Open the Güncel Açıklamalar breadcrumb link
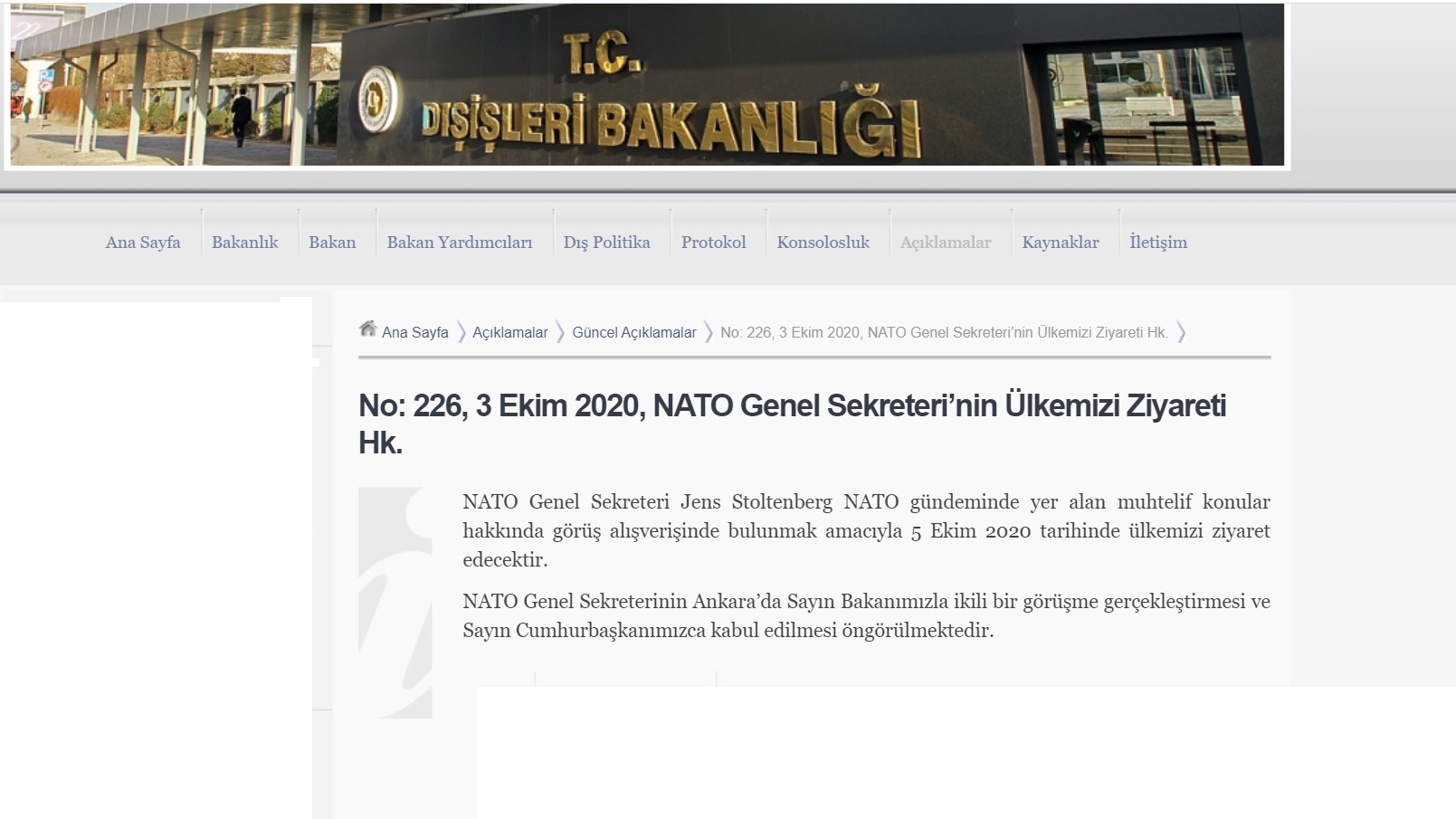Viewport: 1456px width, 819px height. pyautogui.click(x=634, y=332)
